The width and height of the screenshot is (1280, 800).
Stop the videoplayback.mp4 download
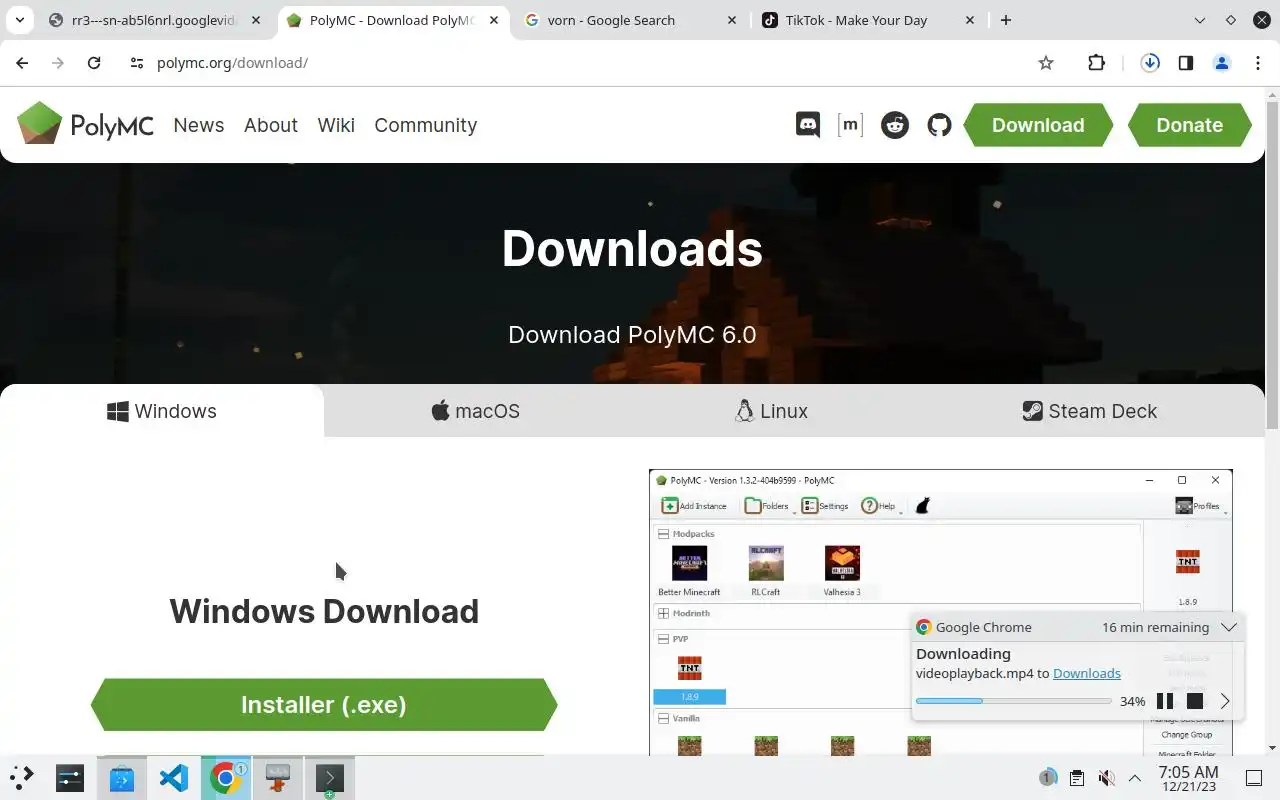[1194, 701]
